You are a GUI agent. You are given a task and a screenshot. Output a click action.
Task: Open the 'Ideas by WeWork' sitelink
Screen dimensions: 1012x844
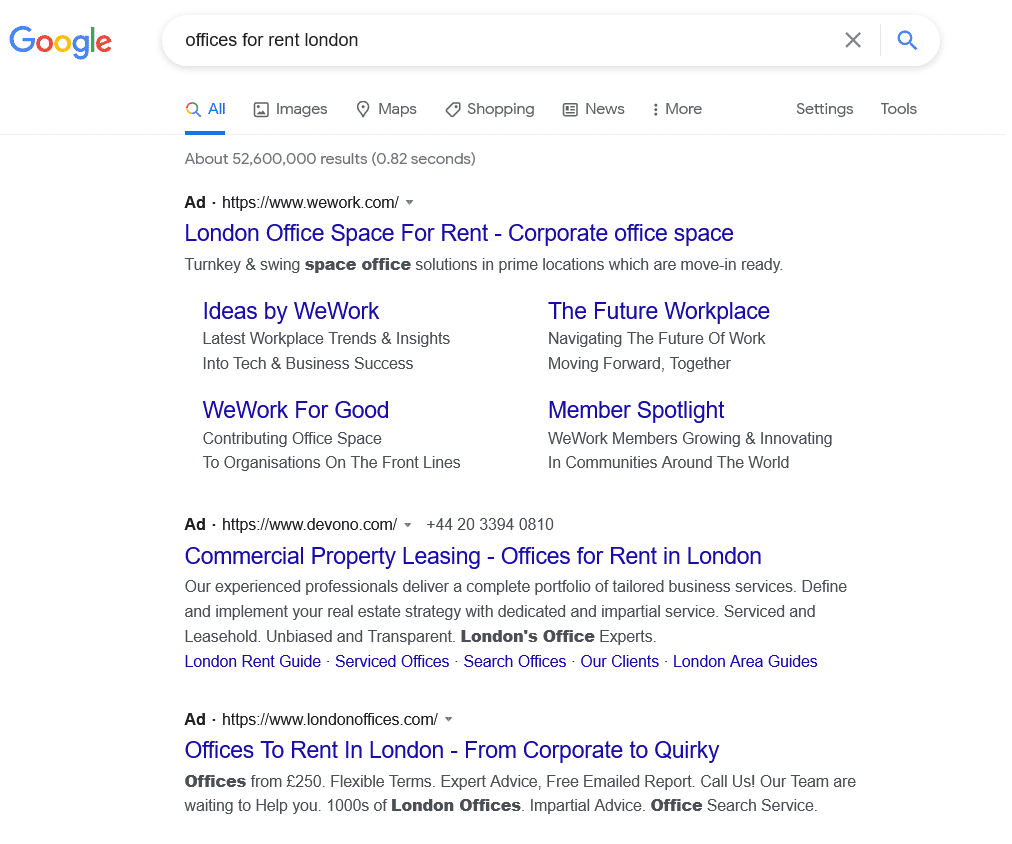tap(291, 311)
